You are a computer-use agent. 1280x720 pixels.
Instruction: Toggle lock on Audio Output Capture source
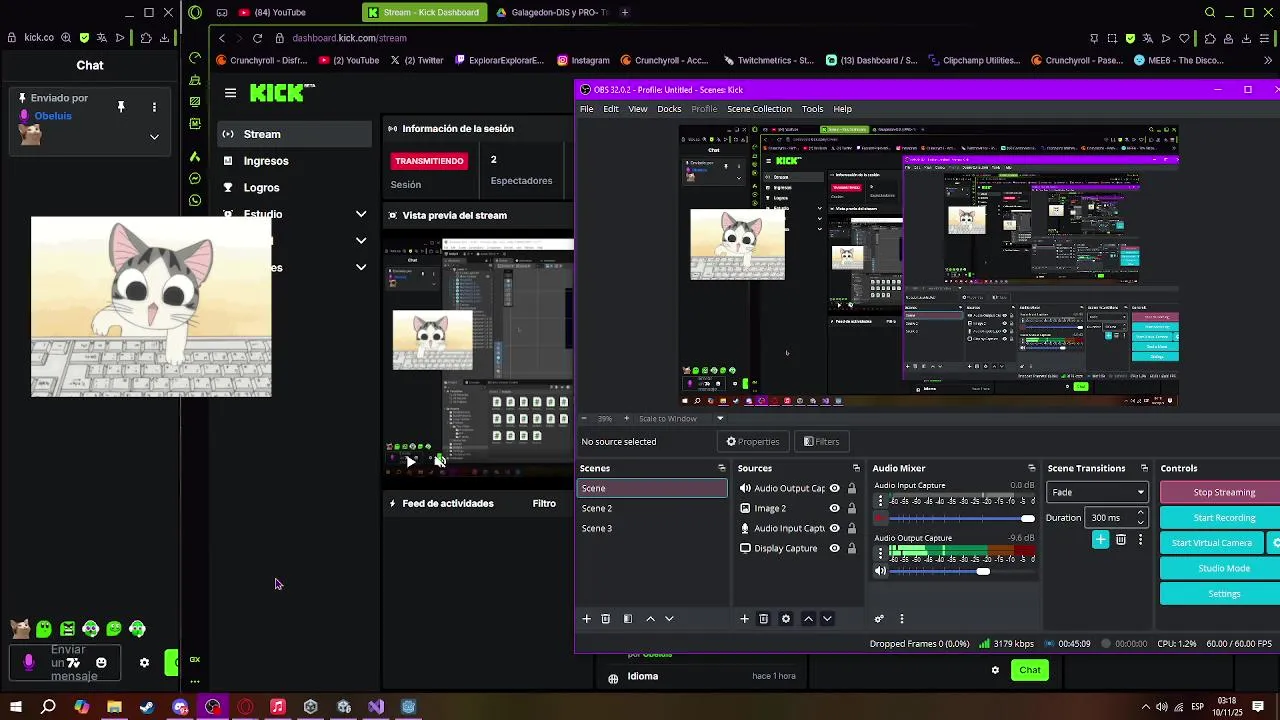[x=852, y=489]
